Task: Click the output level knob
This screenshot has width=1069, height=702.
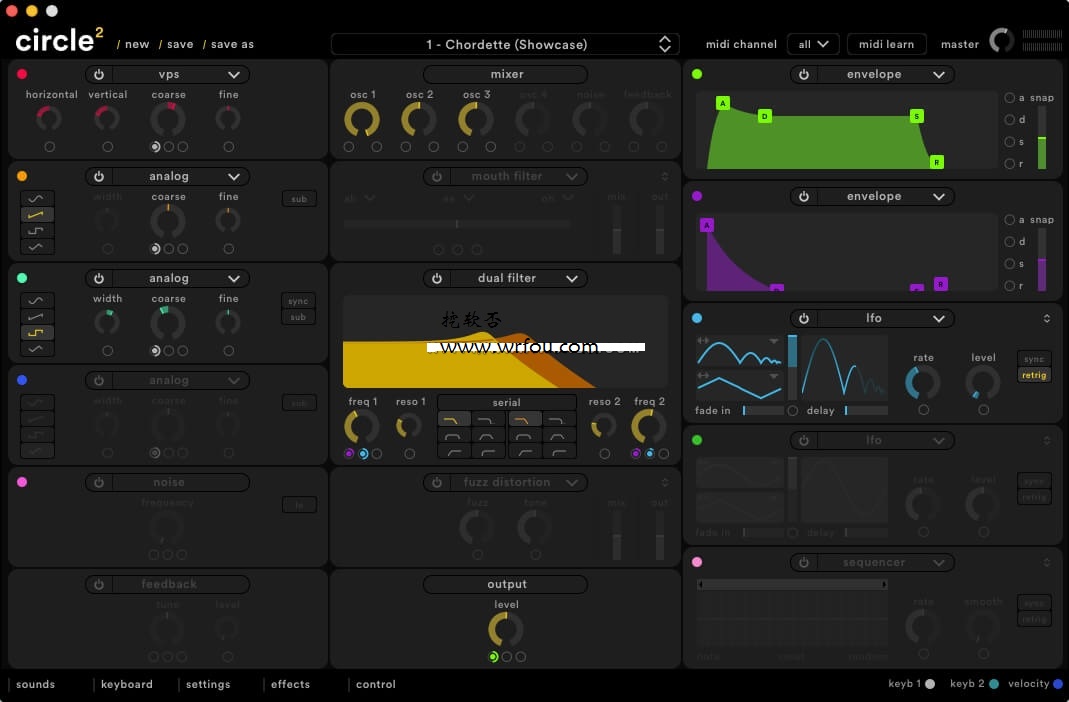Action: click(x=506, y=629)
